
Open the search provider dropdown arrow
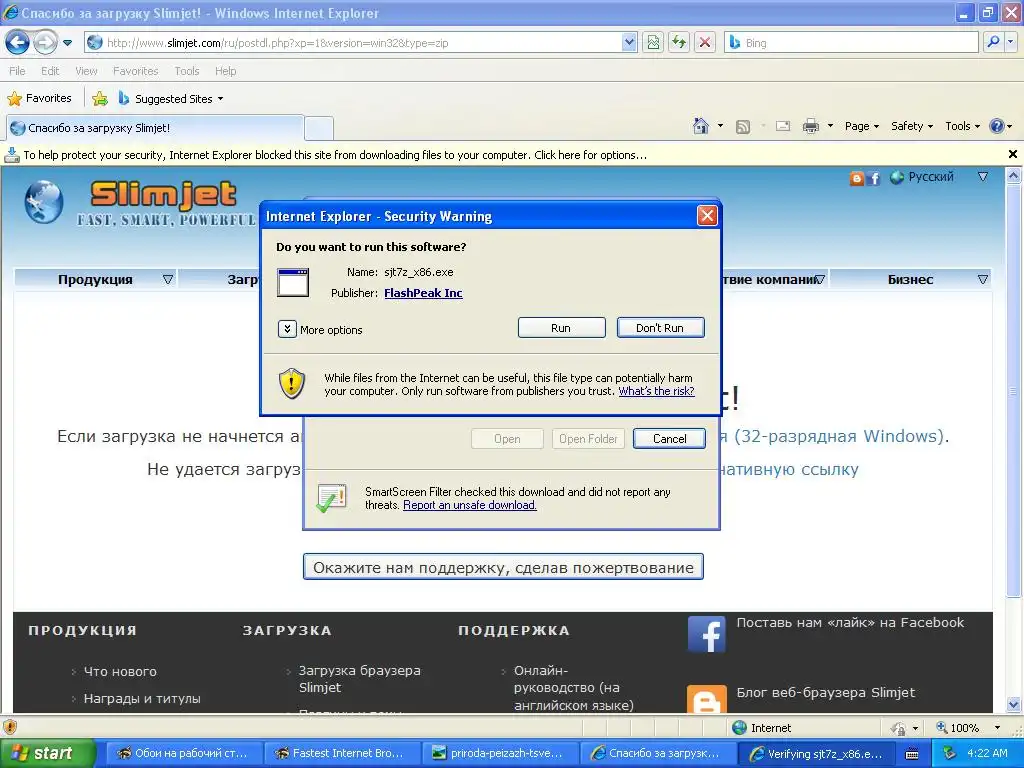click(x=1011, y=42)
